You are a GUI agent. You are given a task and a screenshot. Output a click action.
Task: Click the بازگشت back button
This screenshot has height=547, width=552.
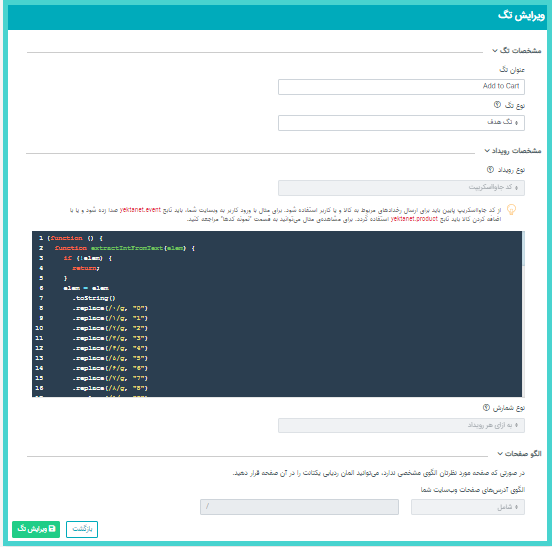pos(82,529)
